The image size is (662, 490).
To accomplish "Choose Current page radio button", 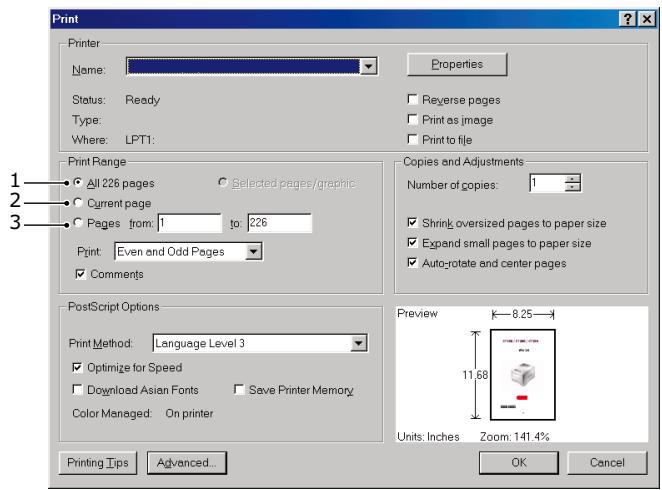I will click(78, 203).
